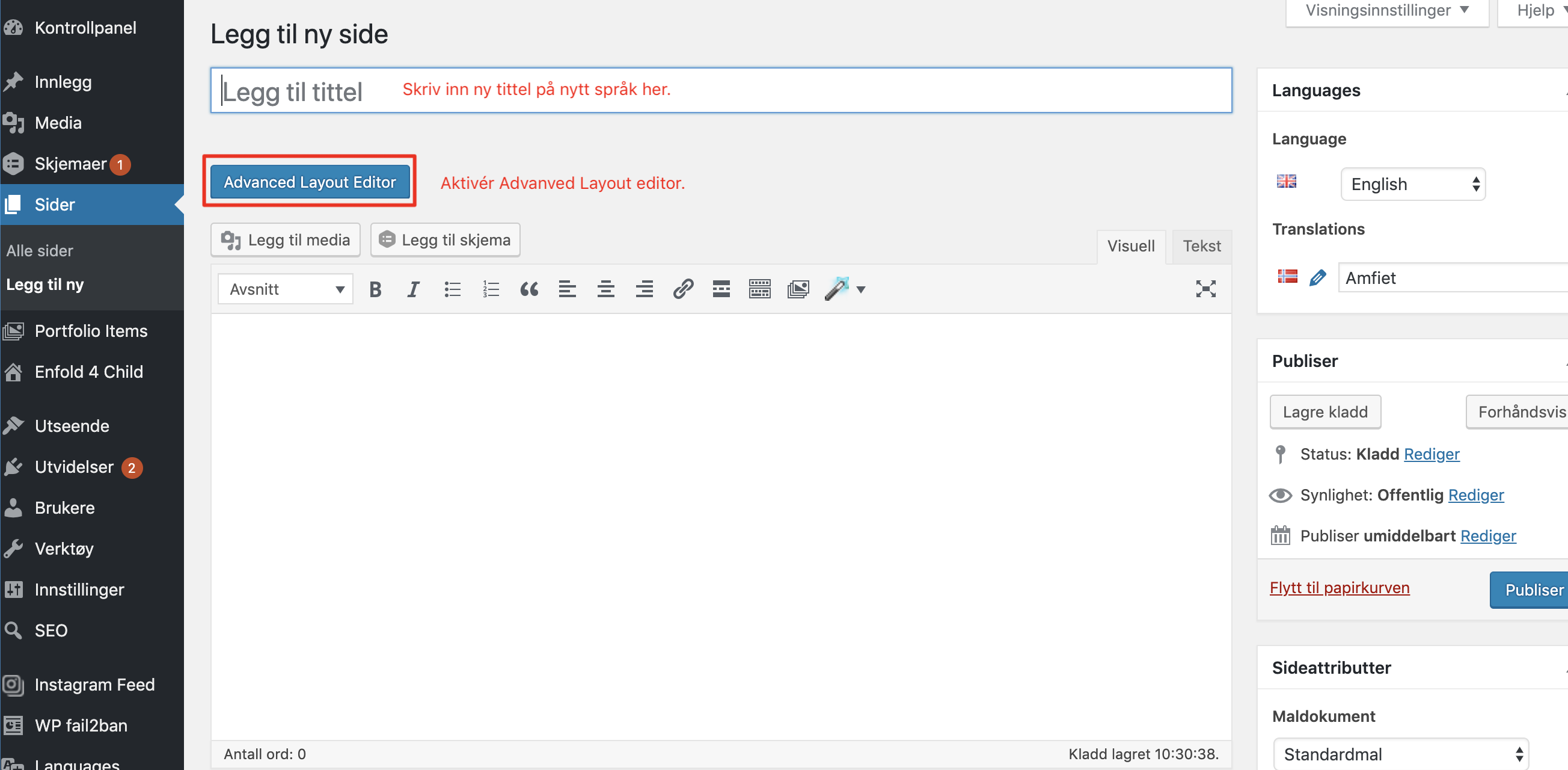This screenshot has width=1568, height=770.
Task: Click the Legg til media button
Action: [x=286, y=240]
